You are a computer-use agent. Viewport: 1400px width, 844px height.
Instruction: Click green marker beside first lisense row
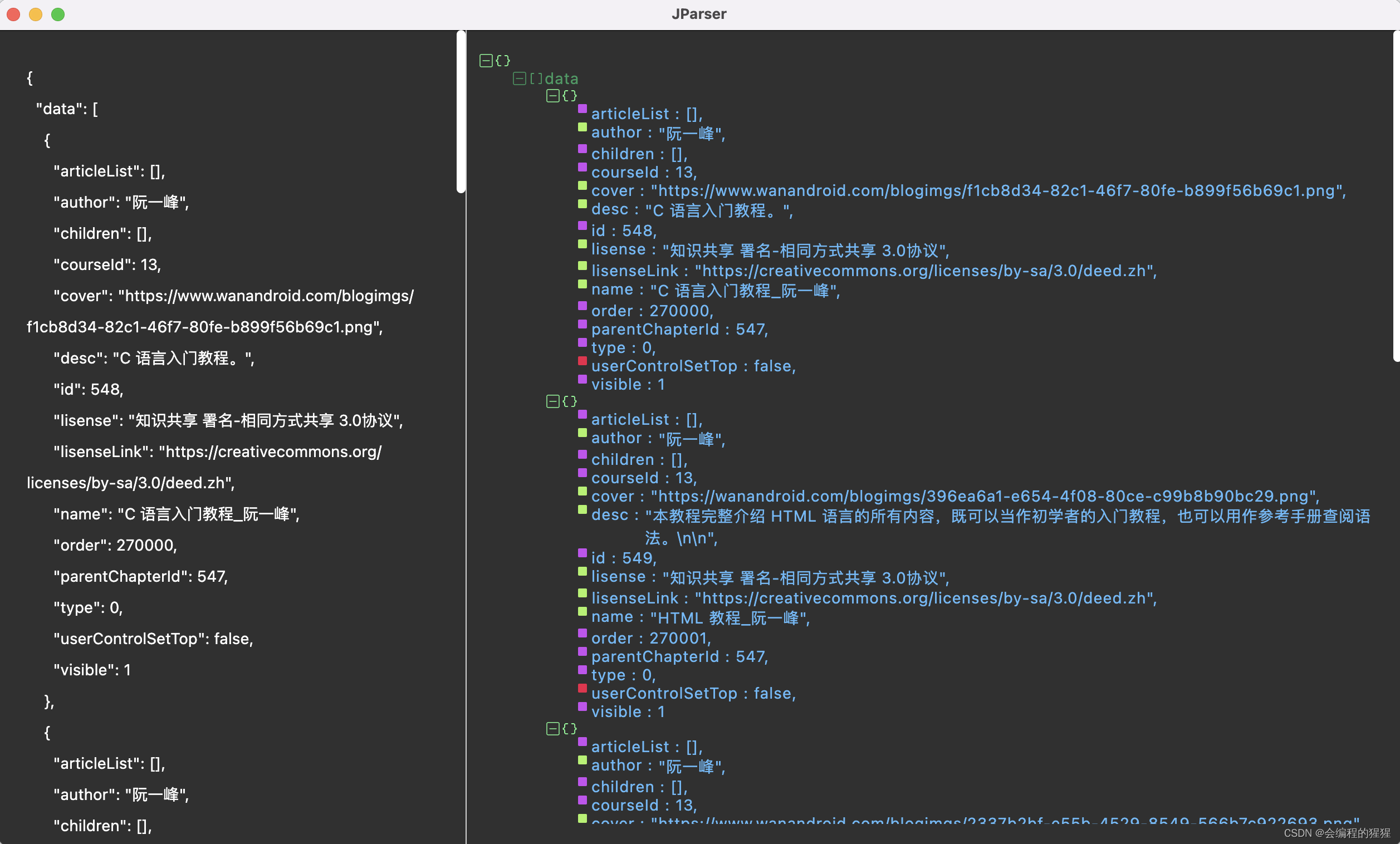[582, 244]
